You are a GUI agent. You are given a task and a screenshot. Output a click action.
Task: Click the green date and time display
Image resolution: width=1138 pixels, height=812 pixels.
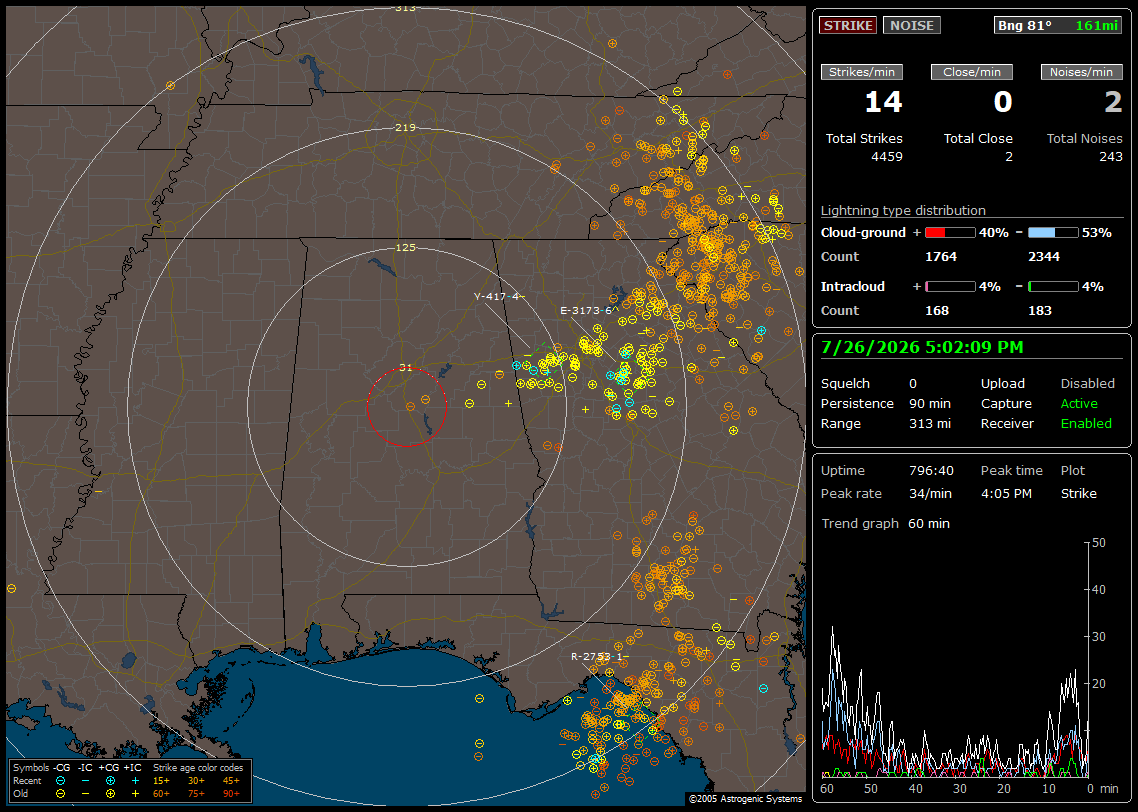pos(922,348)
